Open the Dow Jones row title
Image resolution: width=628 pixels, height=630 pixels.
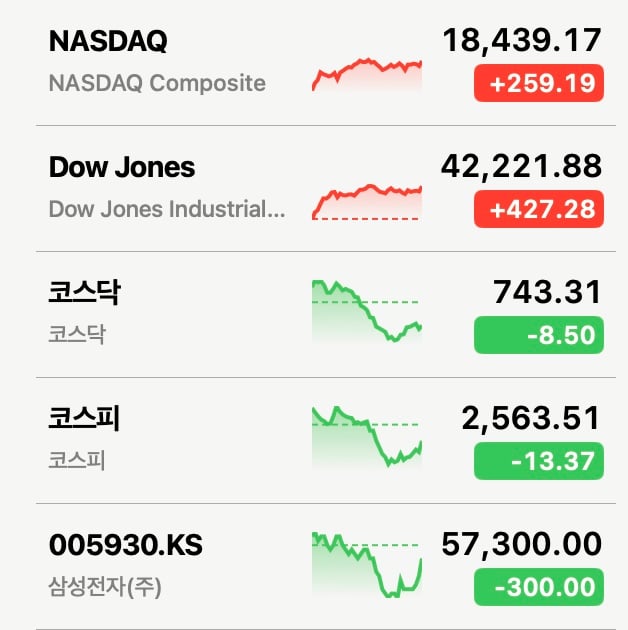click(x=122, y=167)
